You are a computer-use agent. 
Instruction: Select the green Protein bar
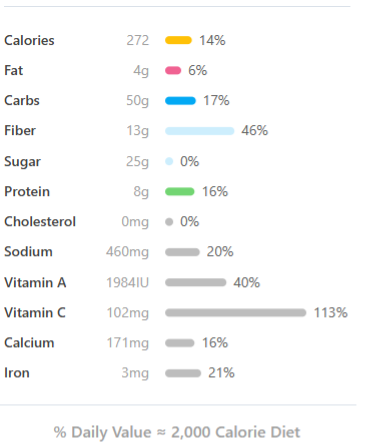pos(180,191)
